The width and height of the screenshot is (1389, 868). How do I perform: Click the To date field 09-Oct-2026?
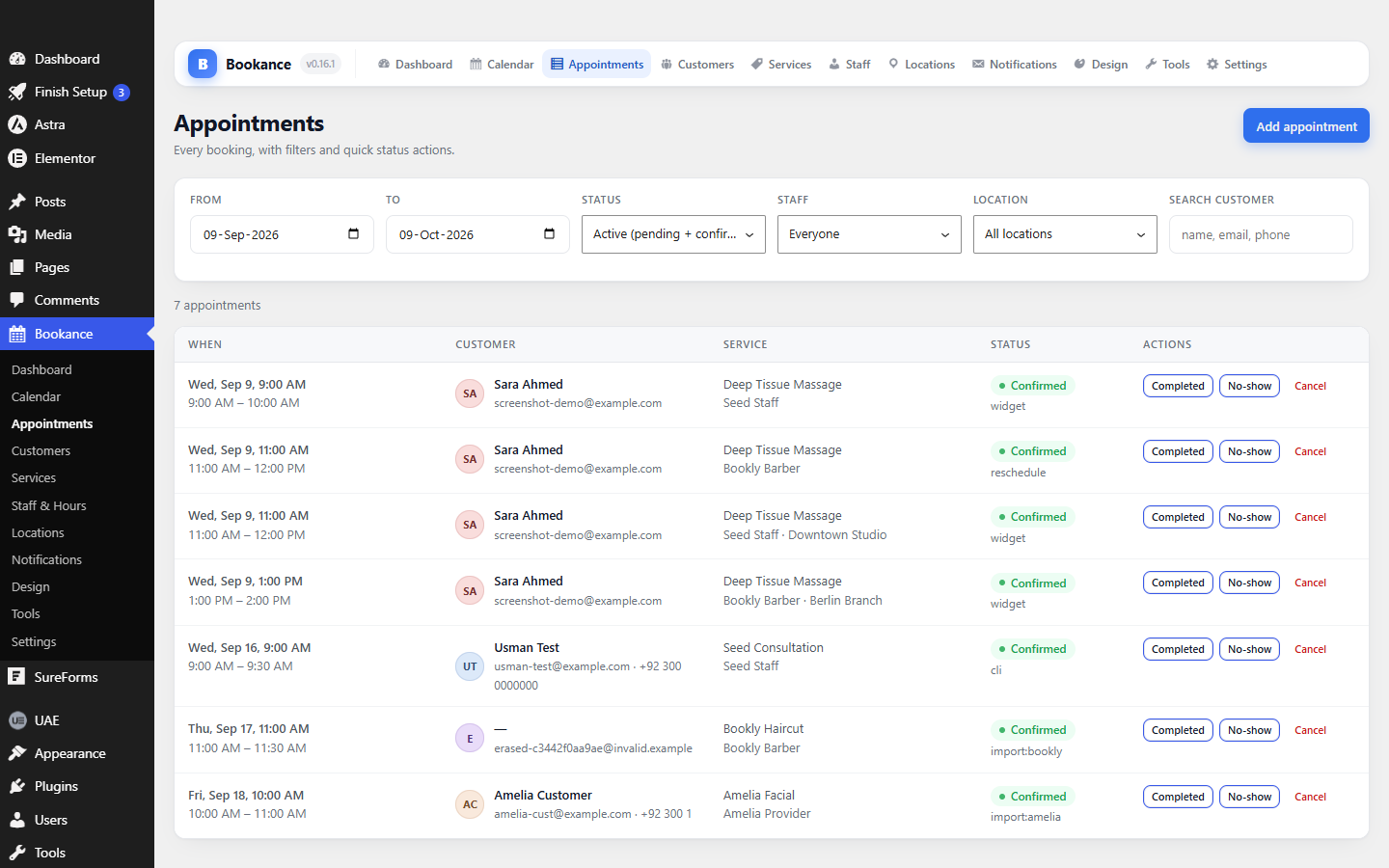[x=477, y=234]
